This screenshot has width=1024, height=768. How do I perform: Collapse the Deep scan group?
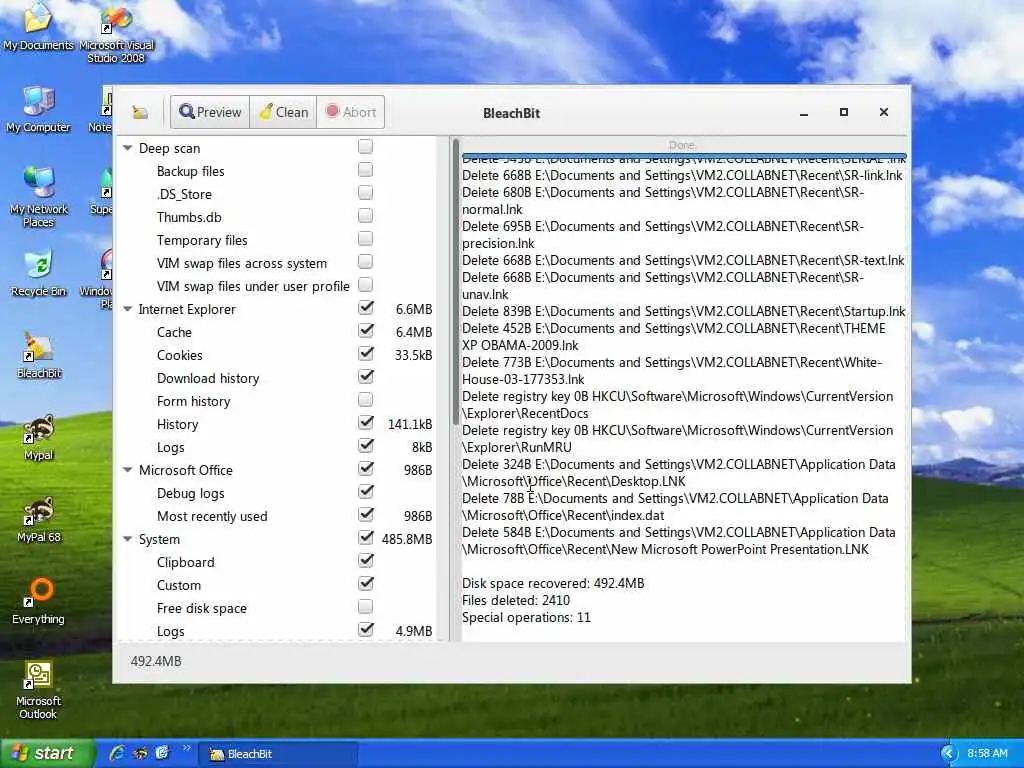click(127, 148)
